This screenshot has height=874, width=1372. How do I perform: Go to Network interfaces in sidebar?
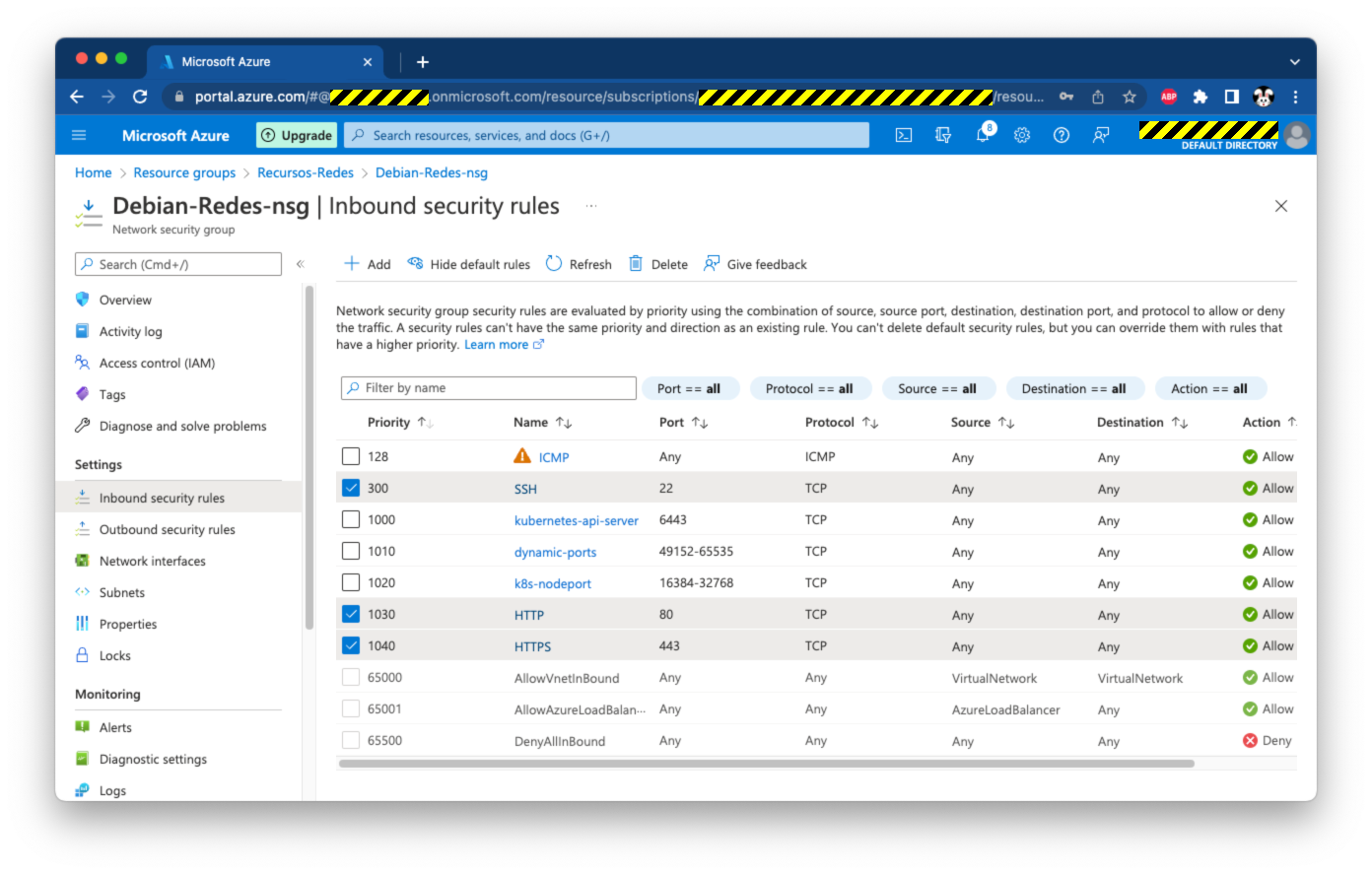click(x=152, y=561)
